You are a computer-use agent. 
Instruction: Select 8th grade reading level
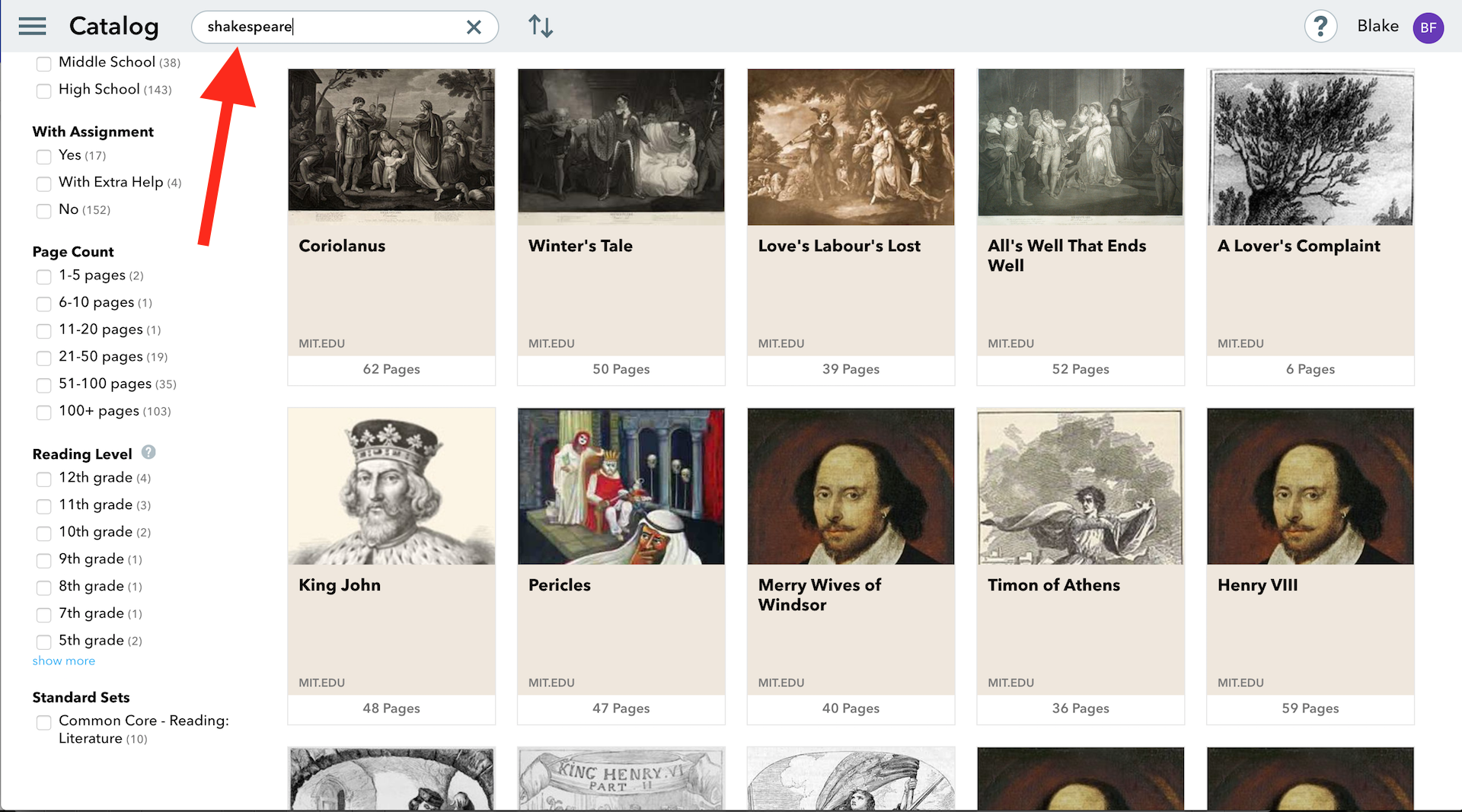(x=44, y=588)
